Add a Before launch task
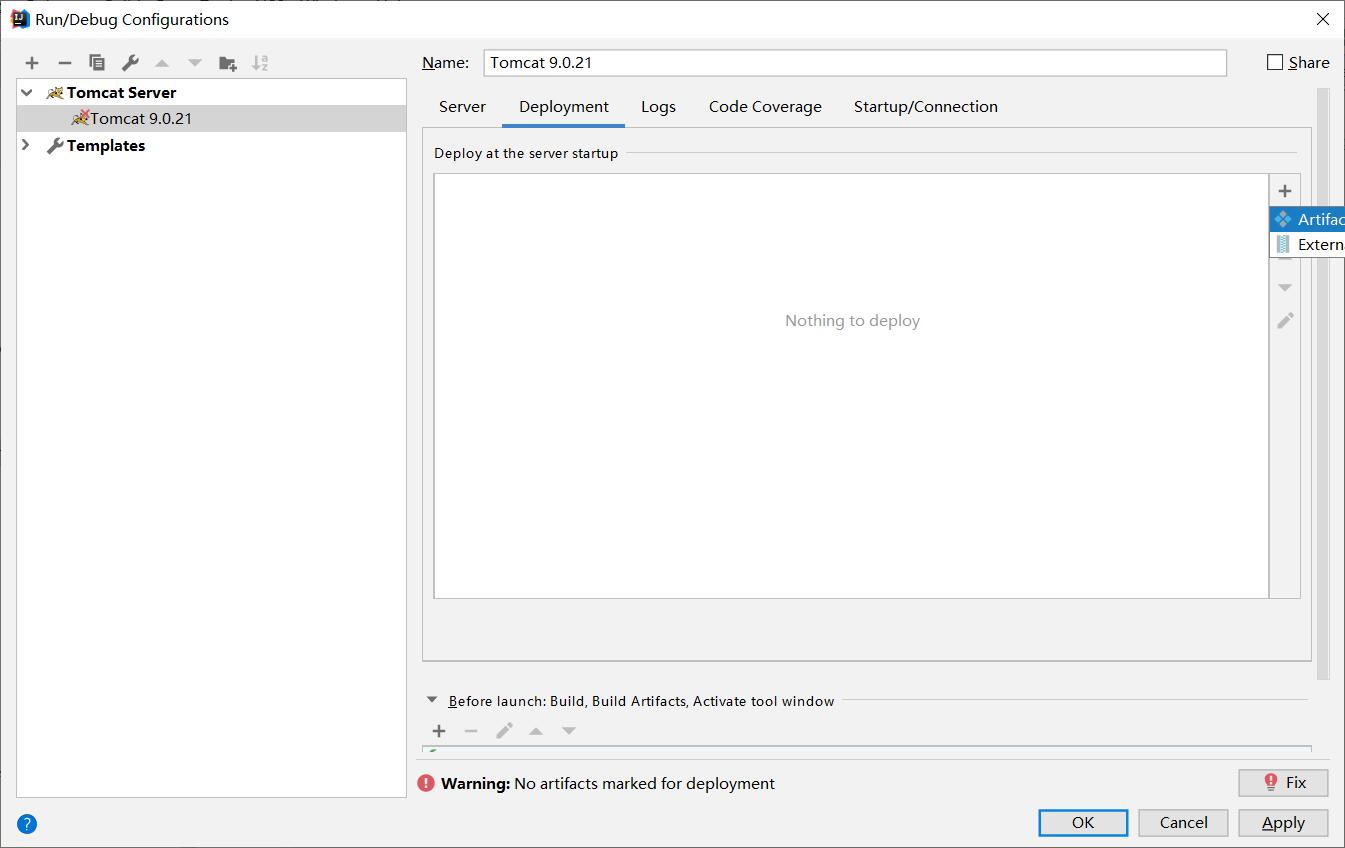Image resolution: width=1345 pixels, height=848 pixels. pyautogui.click(x=439, y=731)
